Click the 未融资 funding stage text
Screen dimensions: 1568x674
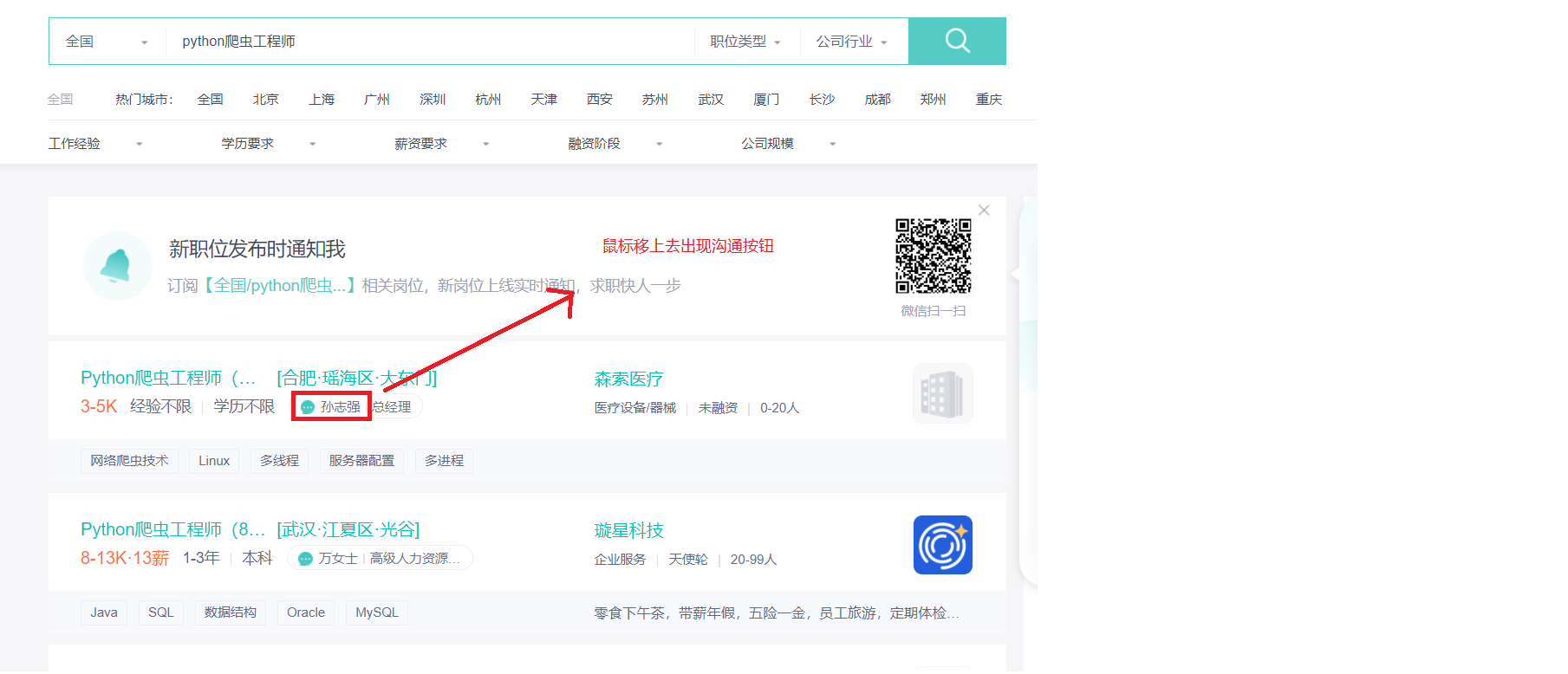click(718, 408)
